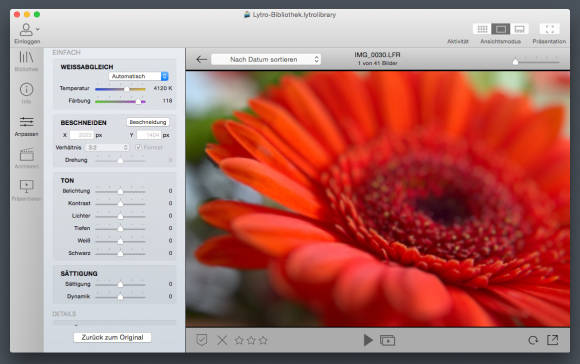Adjust the thumbnail zoom slider top right
The width and height of the screenshot is (580, 364).
point(536,61)
